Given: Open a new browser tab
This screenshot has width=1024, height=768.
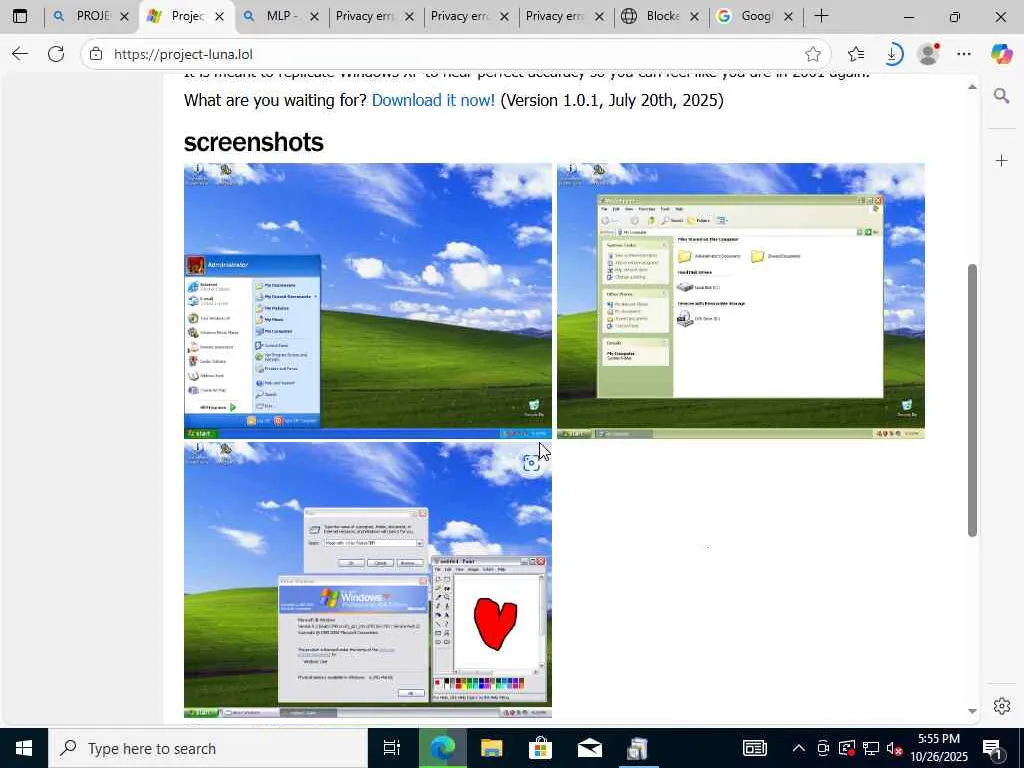Looking at the screenshot, I should [822, 16].
